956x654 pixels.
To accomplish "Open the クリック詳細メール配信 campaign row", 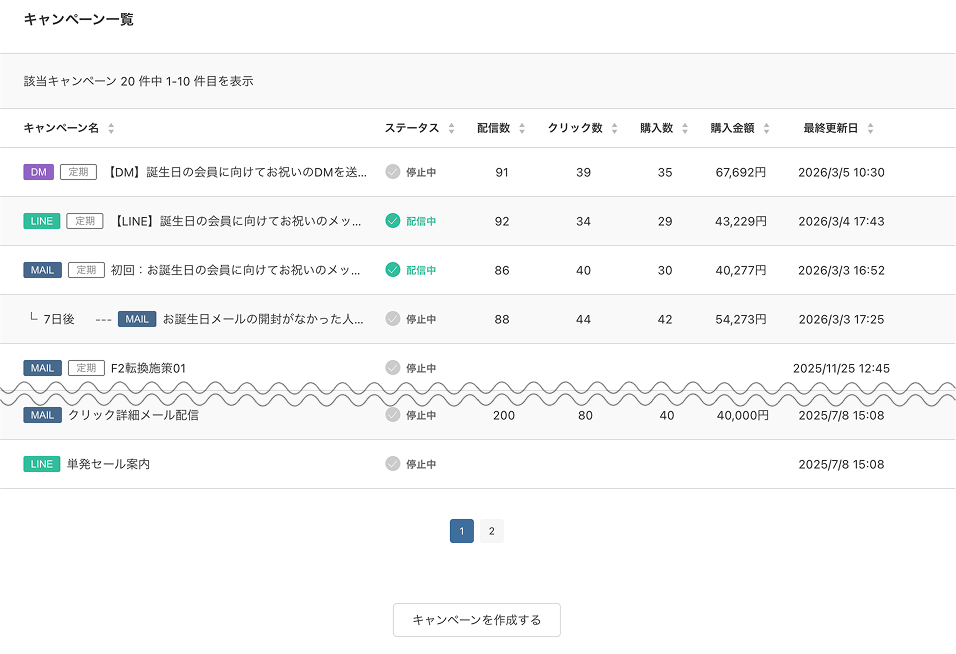I will (x=133, y=415).
